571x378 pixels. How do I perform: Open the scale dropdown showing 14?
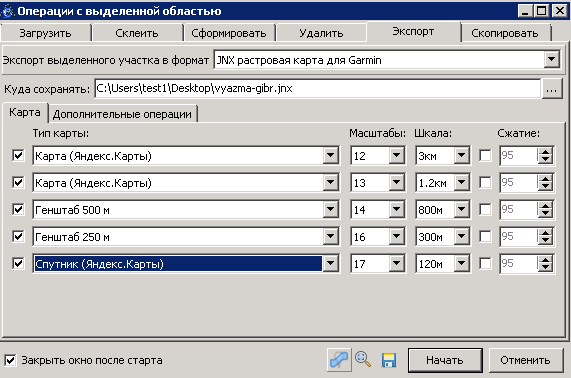[x=396, y=209]
